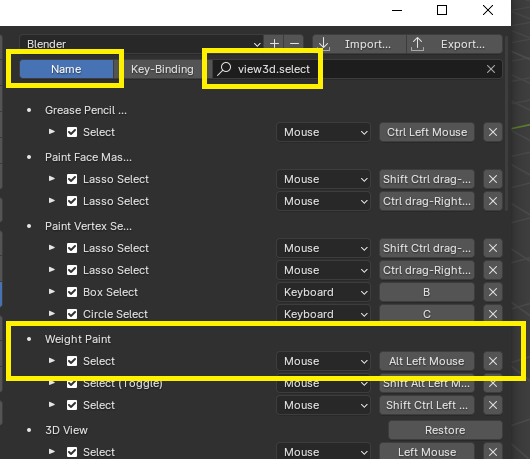530x459 pixels.
Task: Expand Weight Paint Alt Left Mouse Select details
Action: point(52,360)
